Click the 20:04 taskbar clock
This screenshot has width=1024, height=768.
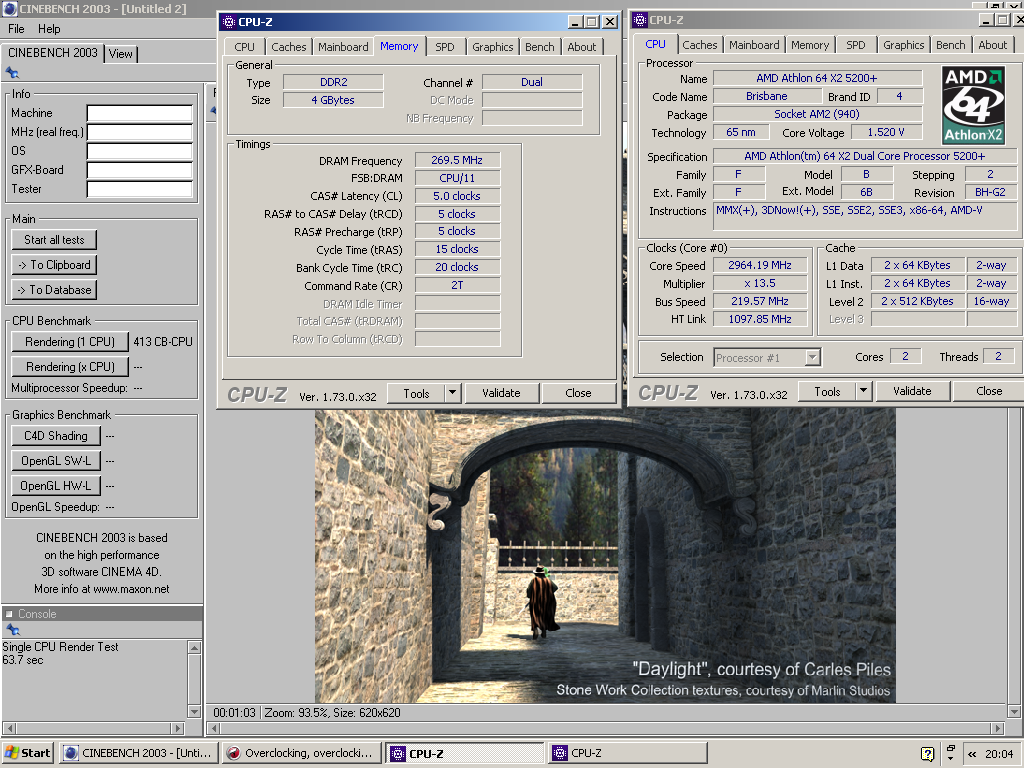point(999,754)
